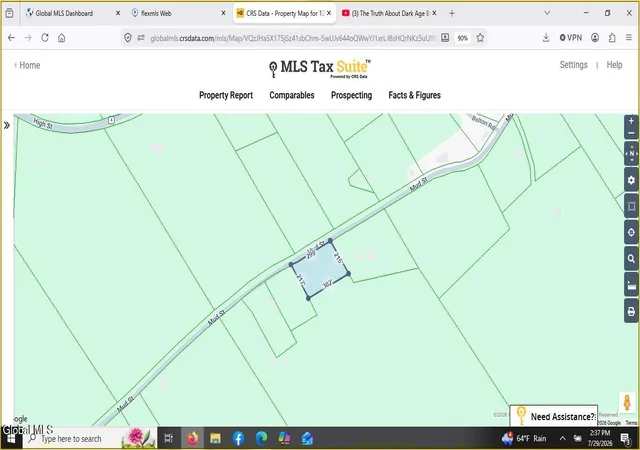Open the tracking protection shield icon
Screen dimensions: 640x450
(x=128, y=38)
